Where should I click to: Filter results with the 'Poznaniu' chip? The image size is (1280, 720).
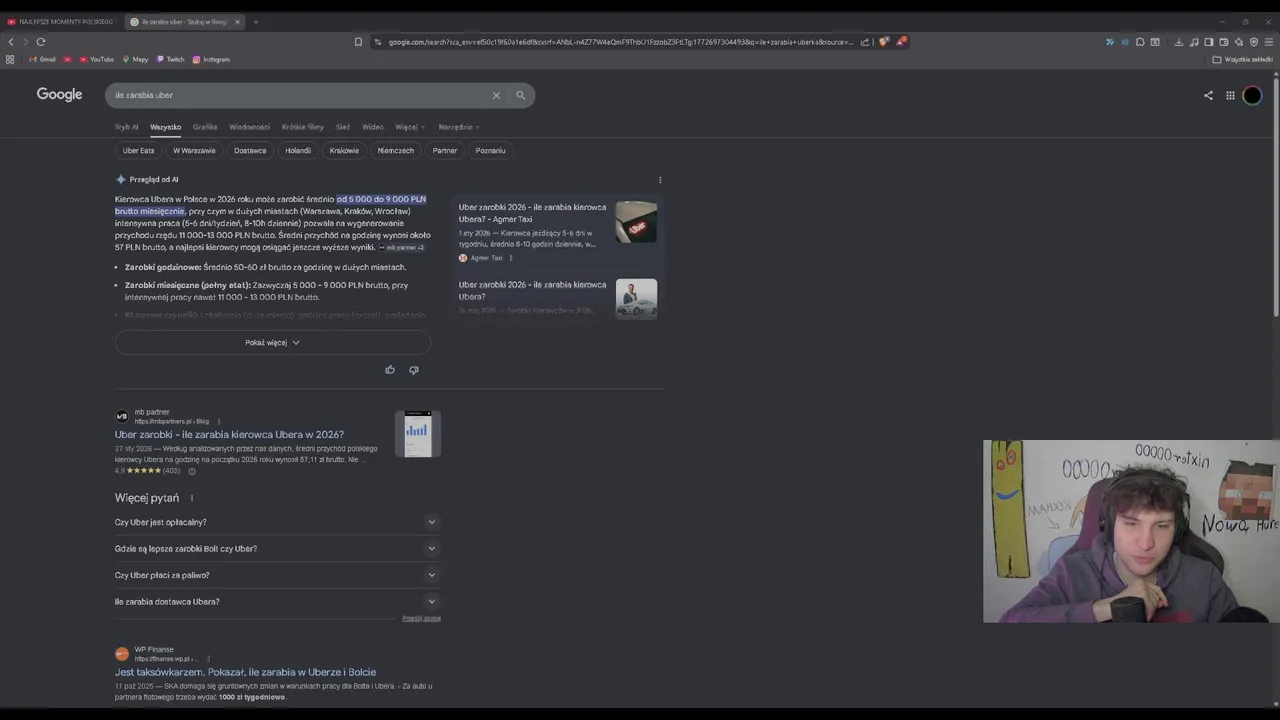(x=490, y=150)
